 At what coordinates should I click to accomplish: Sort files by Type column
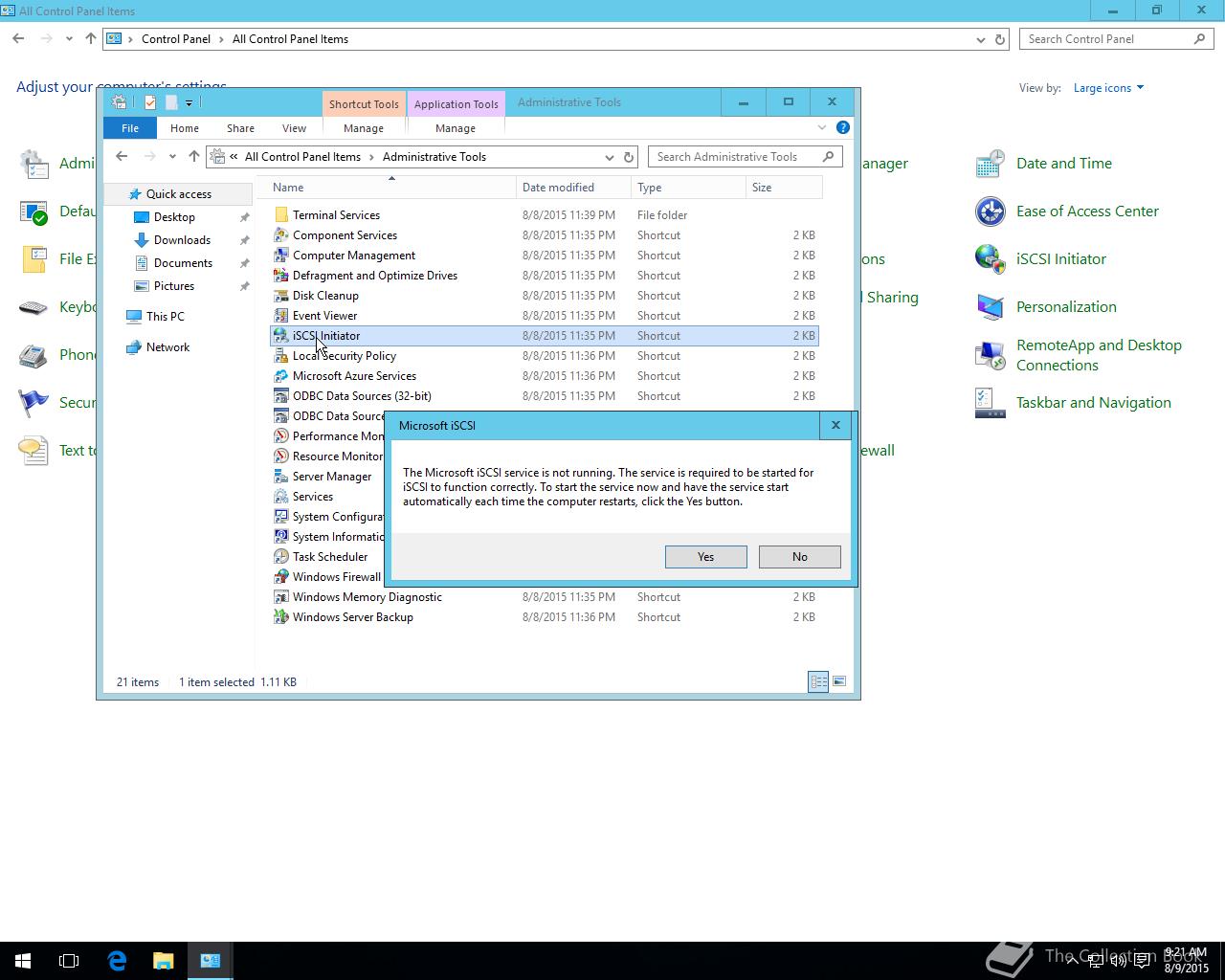click(688, 188)
